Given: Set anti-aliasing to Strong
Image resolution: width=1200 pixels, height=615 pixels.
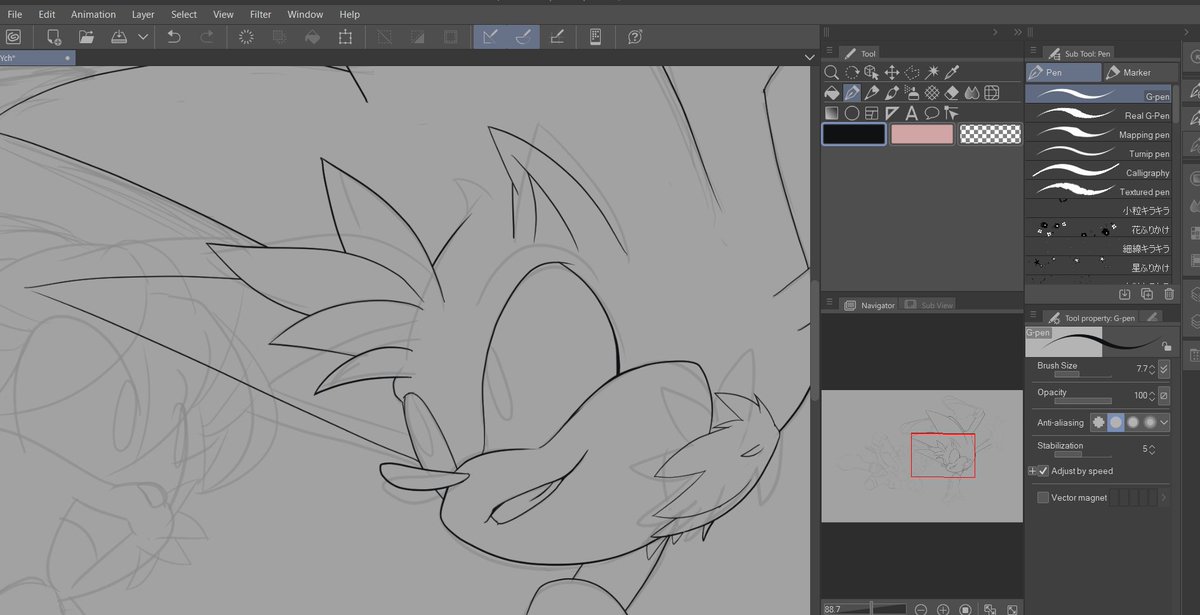Looking at the screenshot, I should click(x=1150, y=423).
